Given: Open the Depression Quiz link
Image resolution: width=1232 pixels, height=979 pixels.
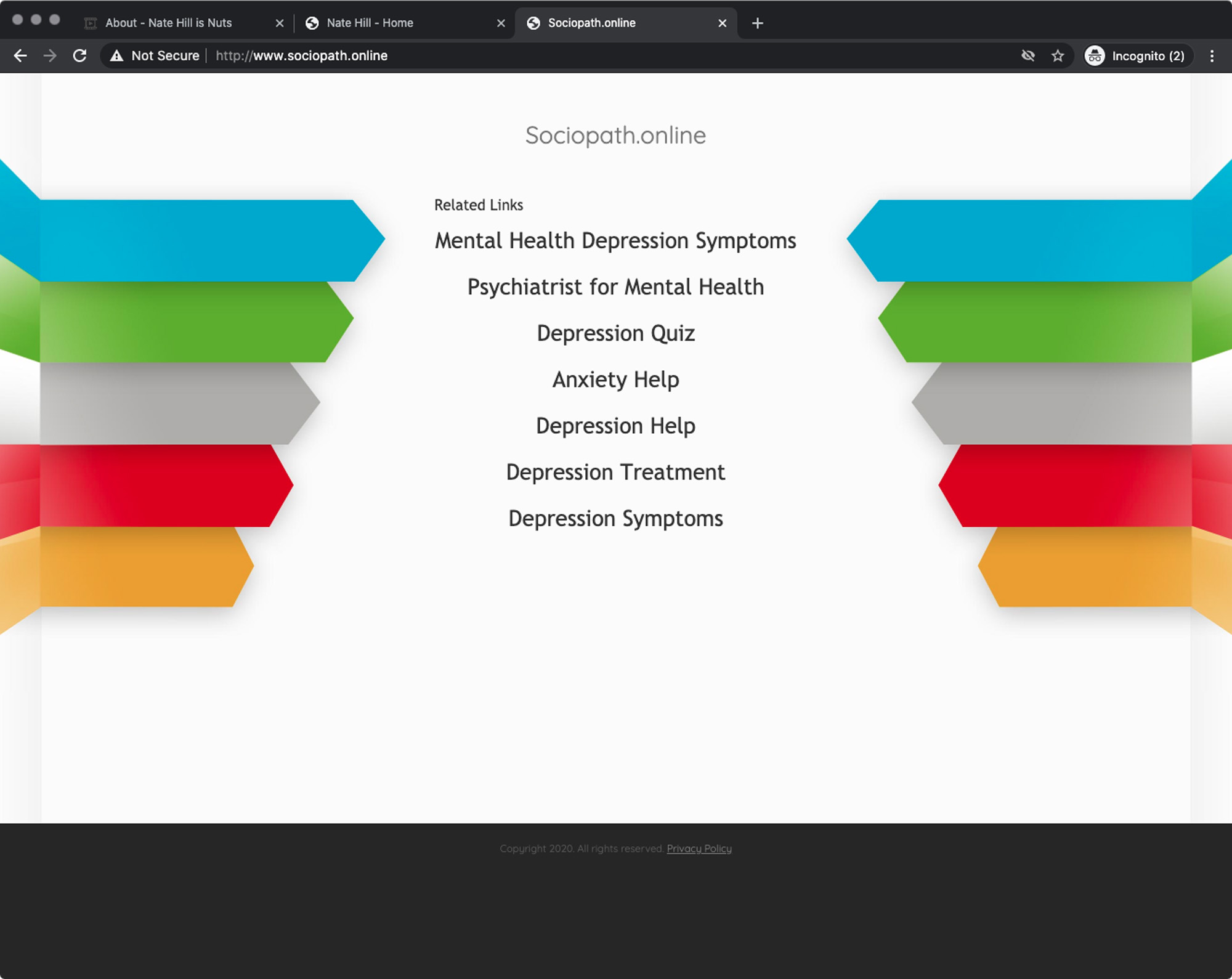Looking at the screenshot, I should coord(615,333).
